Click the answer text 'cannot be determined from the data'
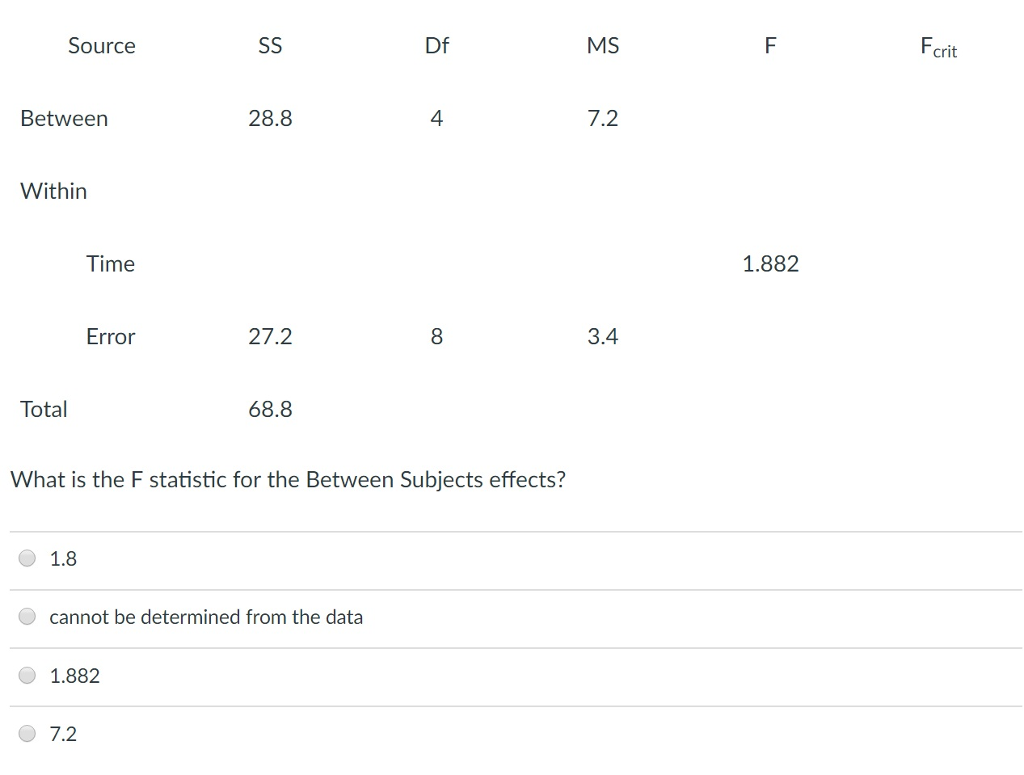This screenshot has height=775, width=1024. coord(205,617)
